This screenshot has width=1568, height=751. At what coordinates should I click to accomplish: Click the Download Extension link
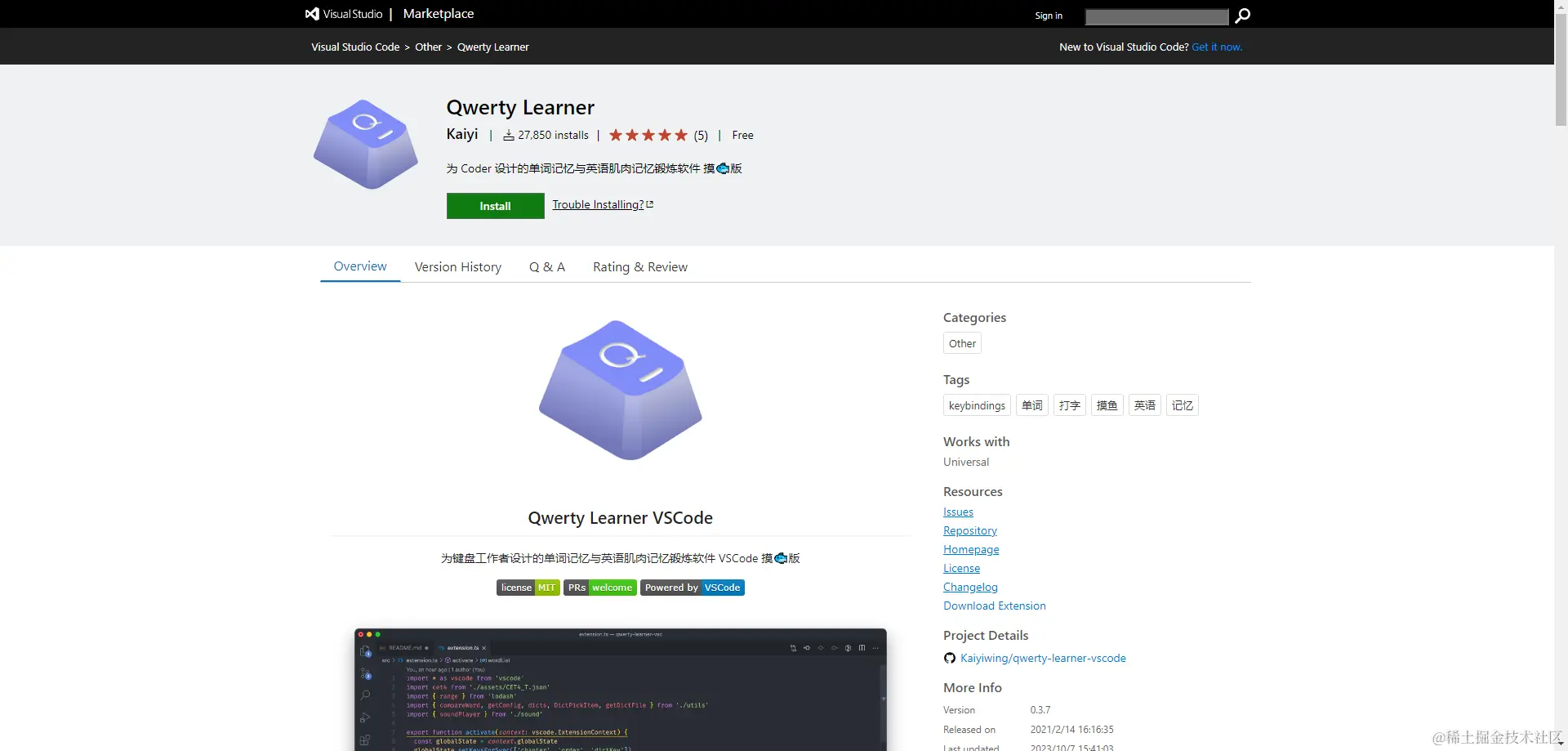(994, 606)
